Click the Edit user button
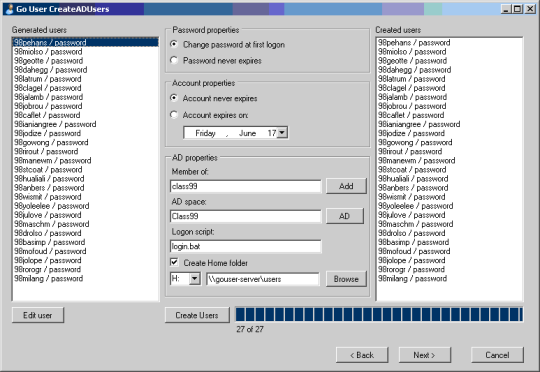 tap(38, 315)
